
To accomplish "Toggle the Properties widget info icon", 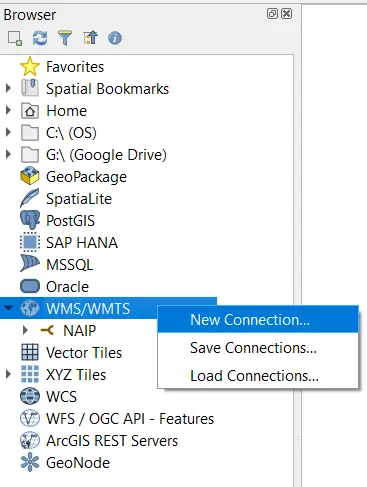I will point(115,38).
